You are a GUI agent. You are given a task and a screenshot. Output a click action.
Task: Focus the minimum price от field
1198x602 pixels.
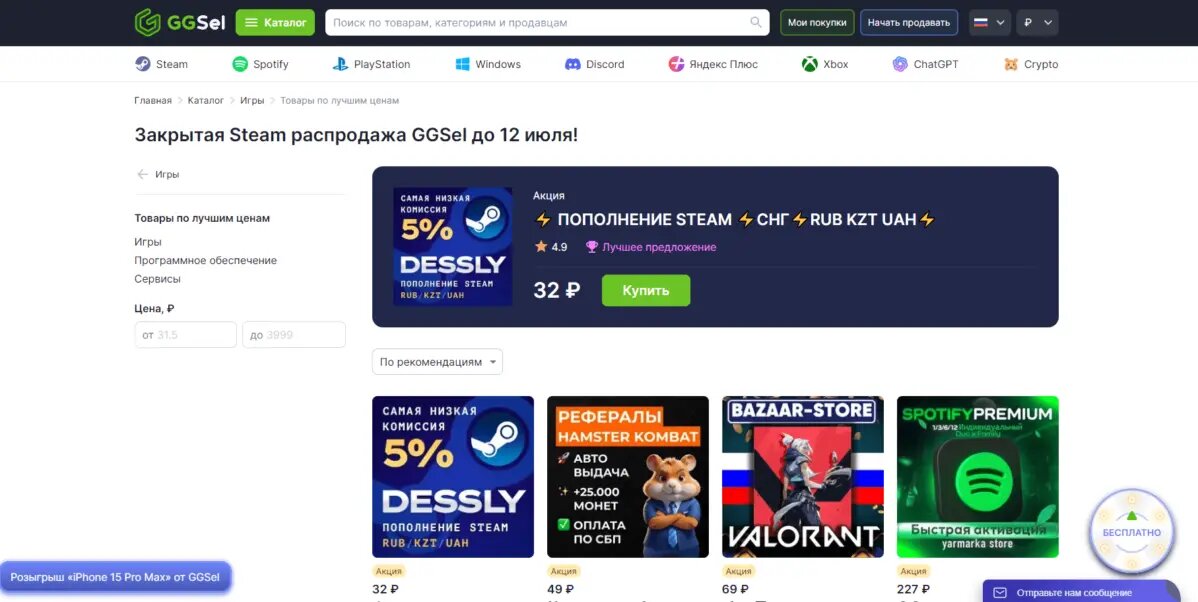(x=186, y=335)
